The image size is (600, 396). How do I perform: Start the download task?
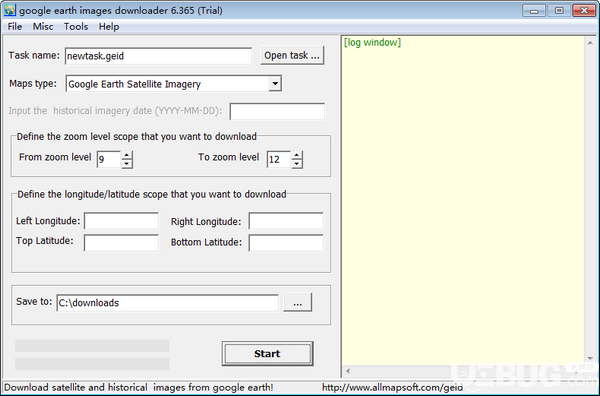pyautogui.click(x=267, y=354)
